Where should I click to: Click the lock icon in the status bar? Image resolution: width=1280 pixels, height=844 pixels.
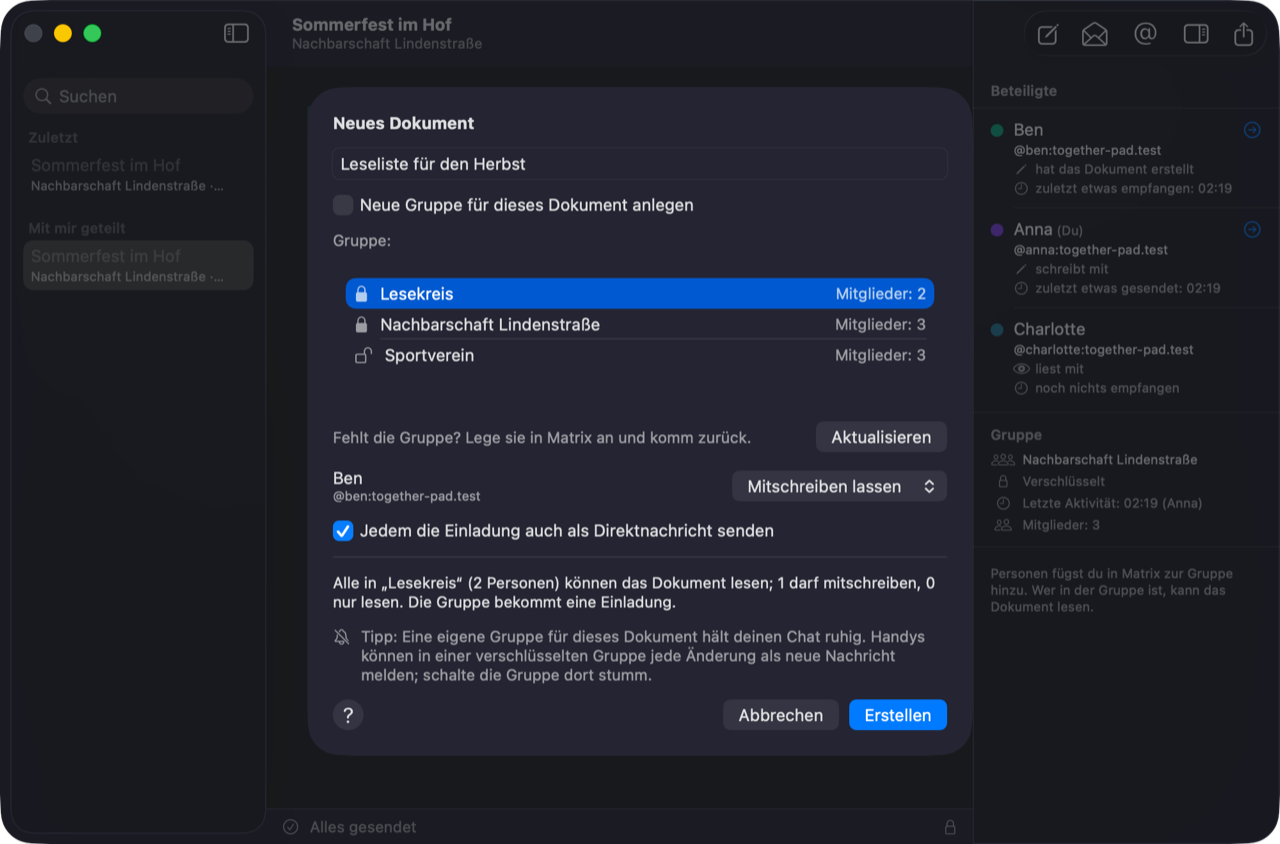(950, 827)
